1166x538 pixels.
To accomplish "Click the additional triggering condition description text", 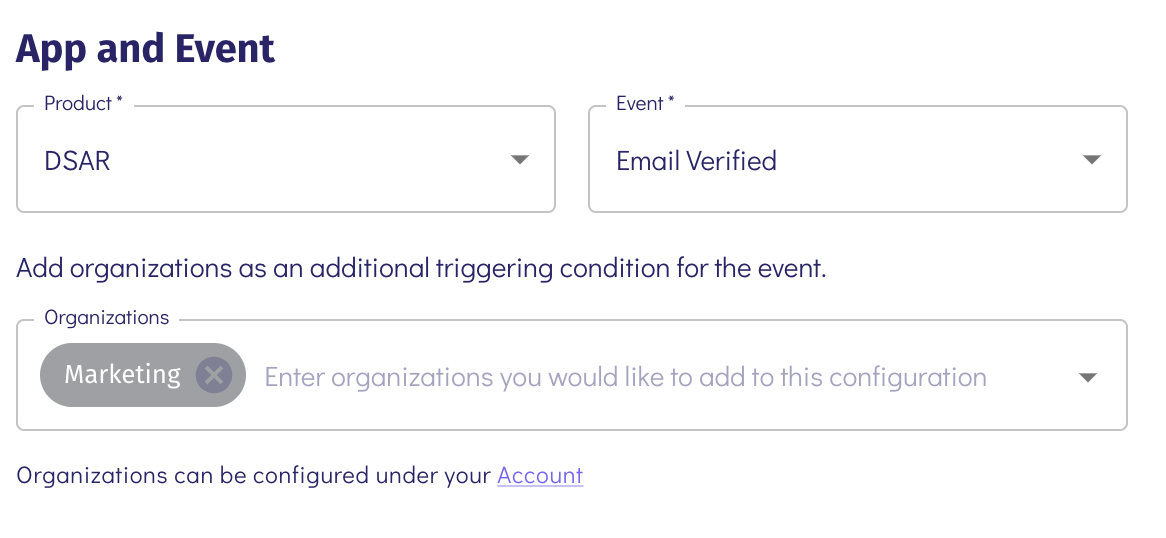I will tap(421, 268).
